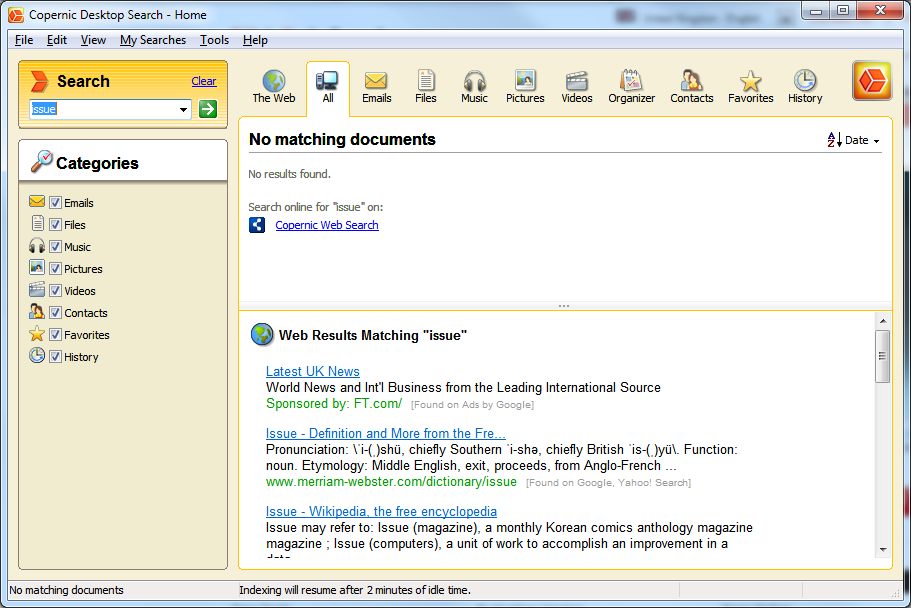Click the pane splitter handle dots
This screenshot has width=911, height=608.
click(x=564, y=306)
